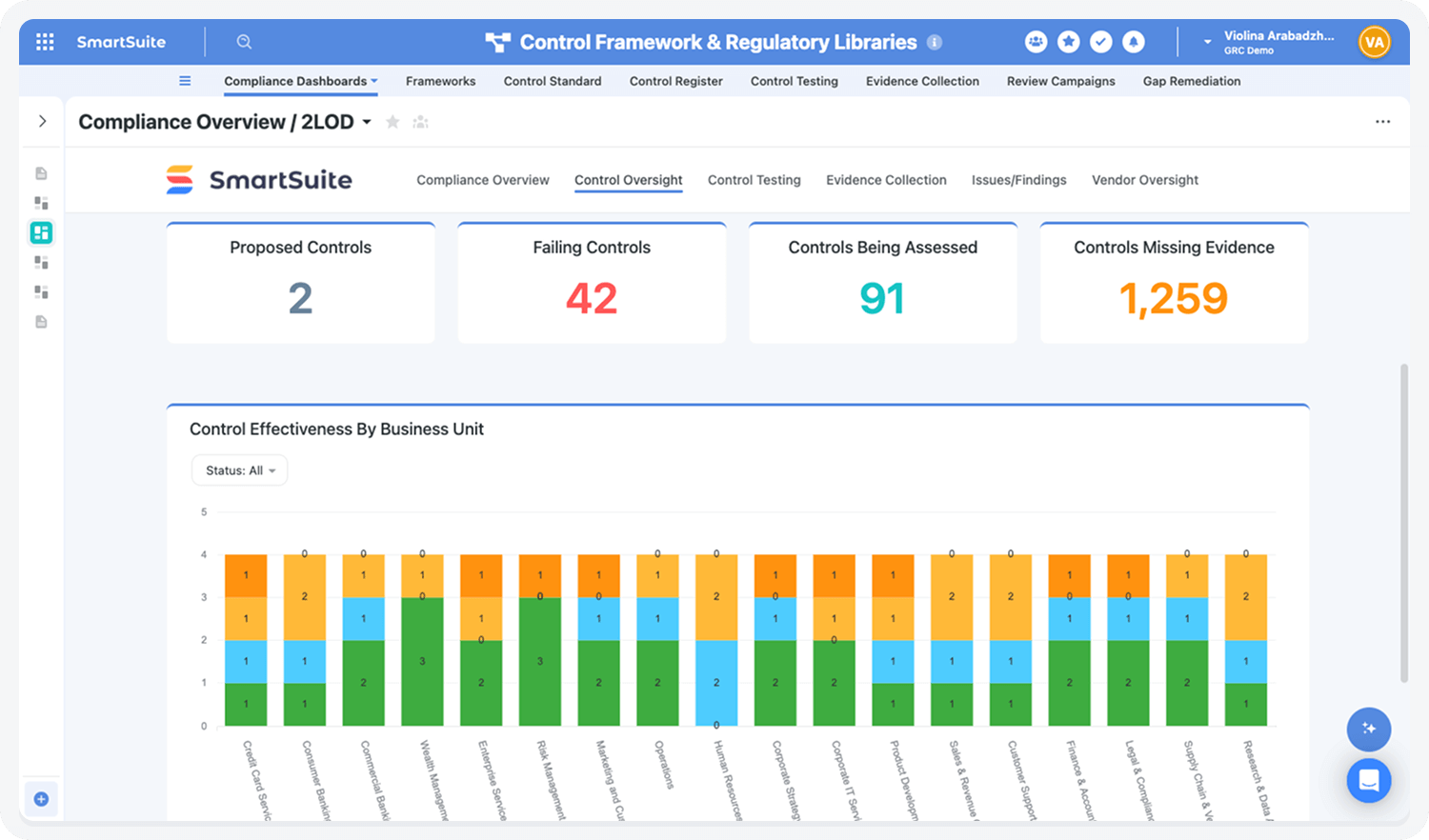Click the add new plus button in sidebar

[41, 799]
